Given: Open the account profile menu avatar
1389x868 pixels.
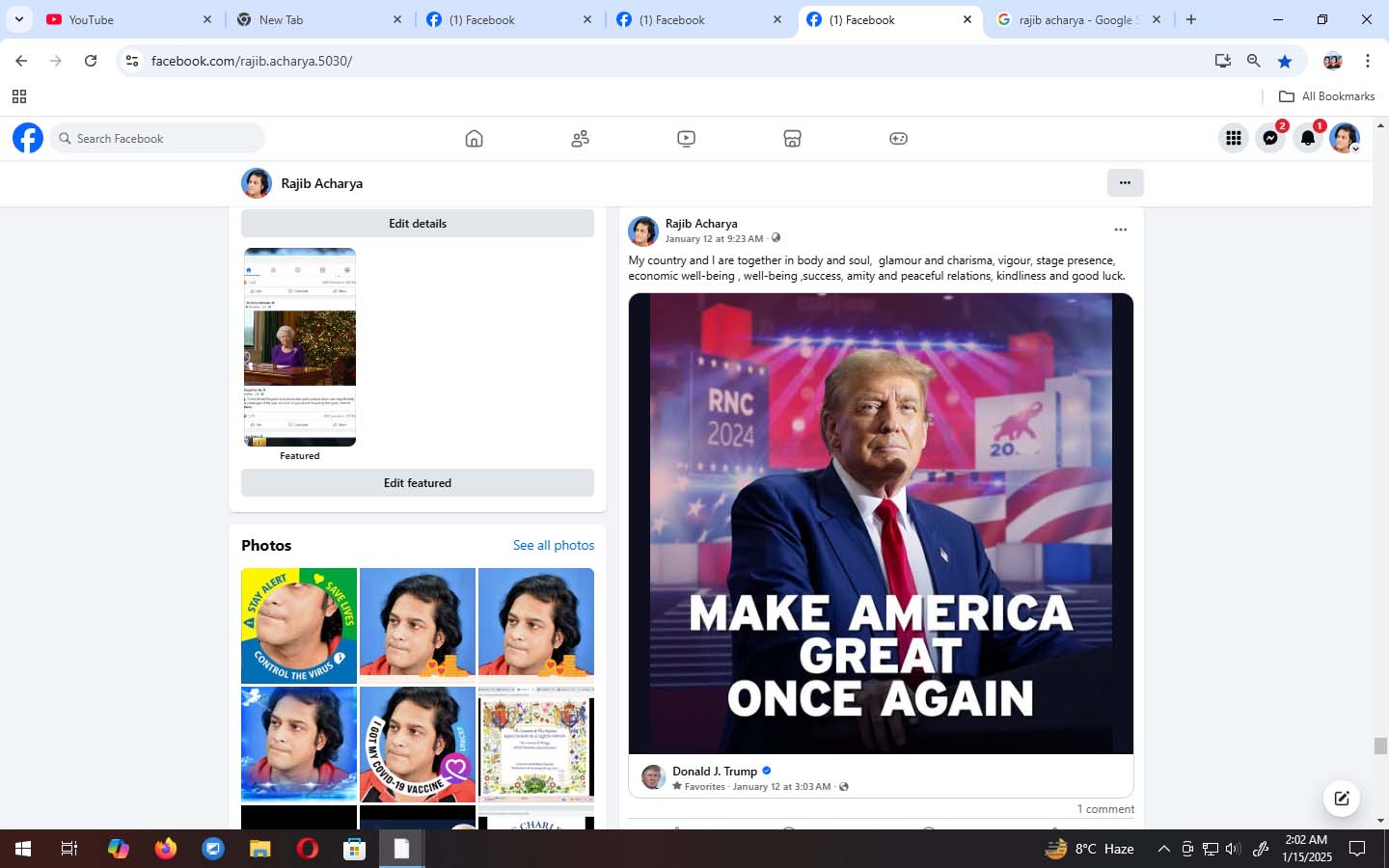Looking at the screenshot, I should click(x=1345, y=138).
